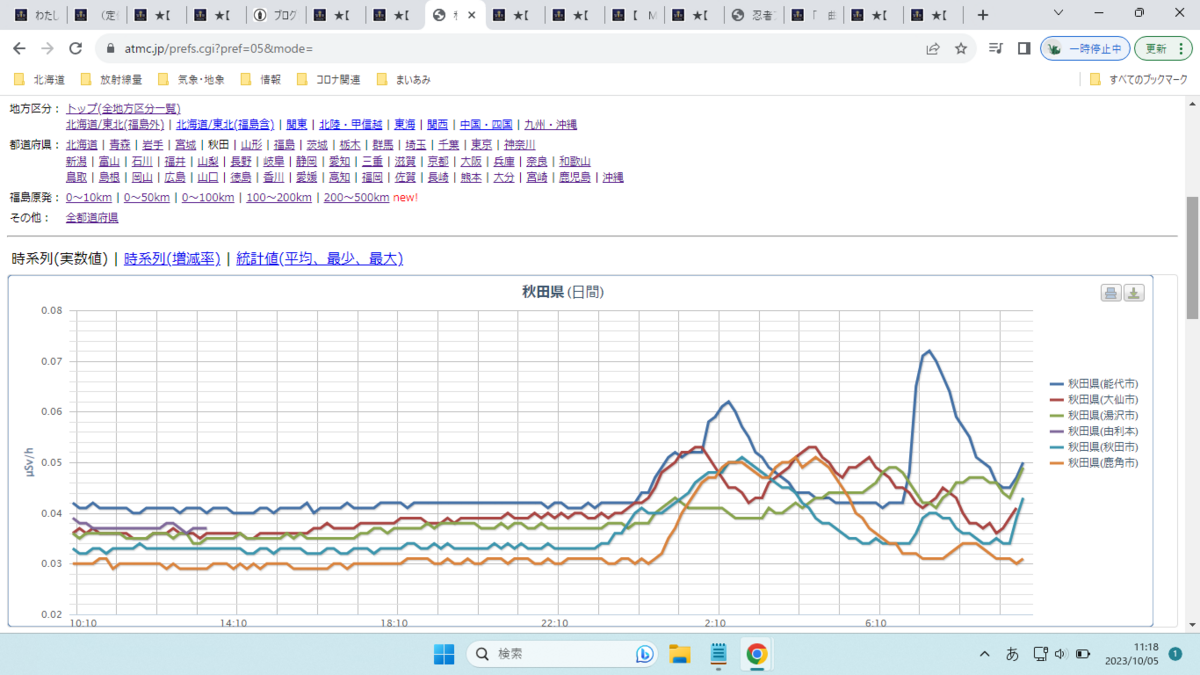Image resolution: width=1200 pixels, height=675 pixels.
Task: Open the 北海道 prefecture link
Action: (x=81, y=144)
